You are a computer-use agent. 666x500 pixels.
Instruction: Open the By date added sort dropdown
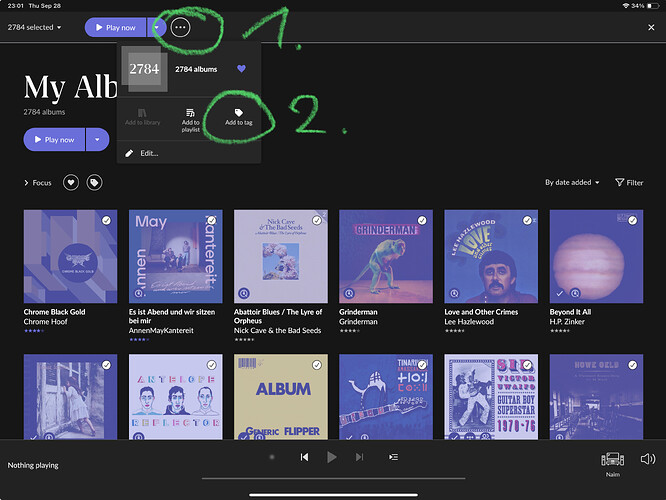(x=572, y=183)
